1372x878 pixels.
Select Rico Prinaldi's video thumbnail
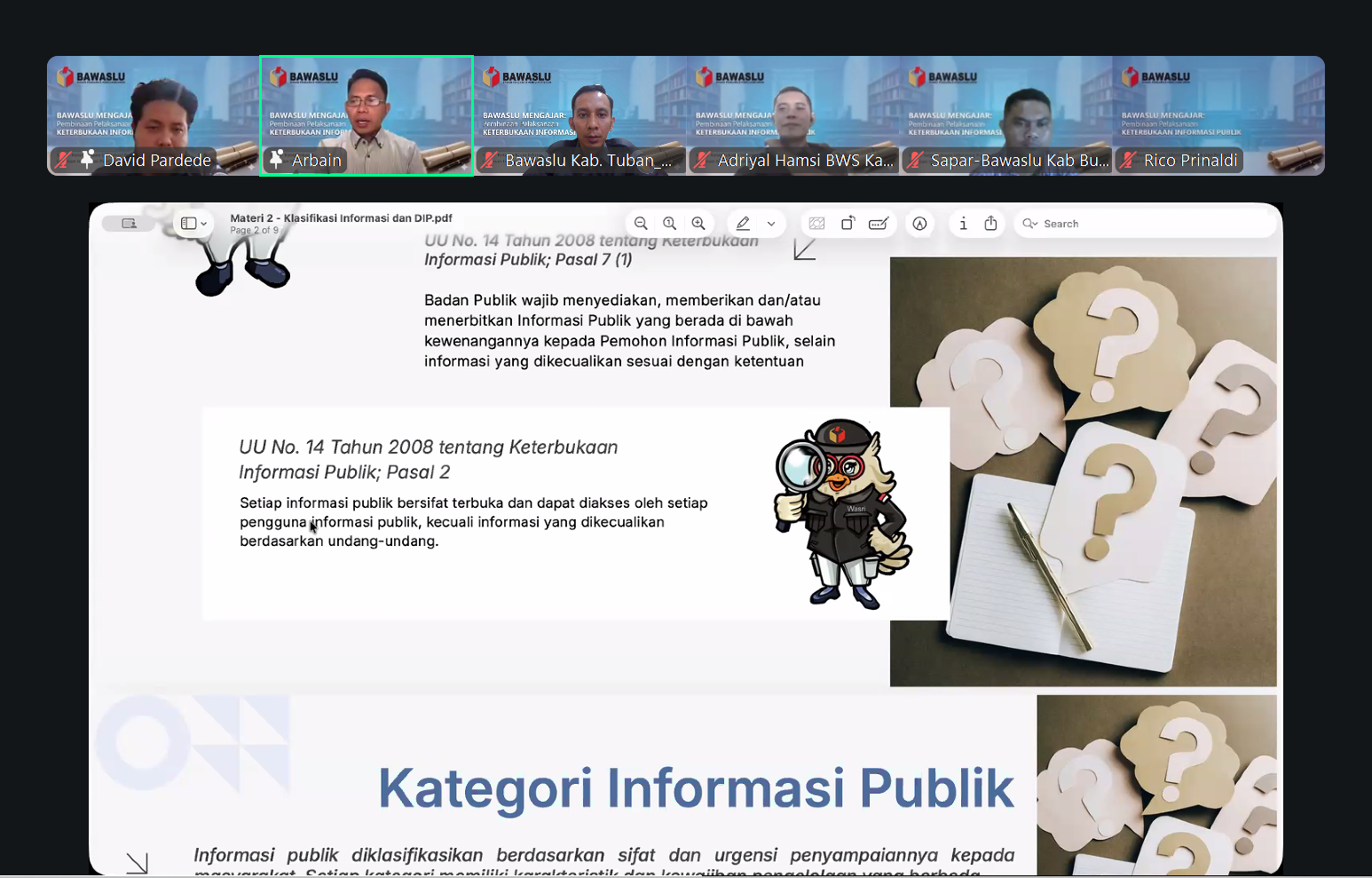click(1218, 115)
